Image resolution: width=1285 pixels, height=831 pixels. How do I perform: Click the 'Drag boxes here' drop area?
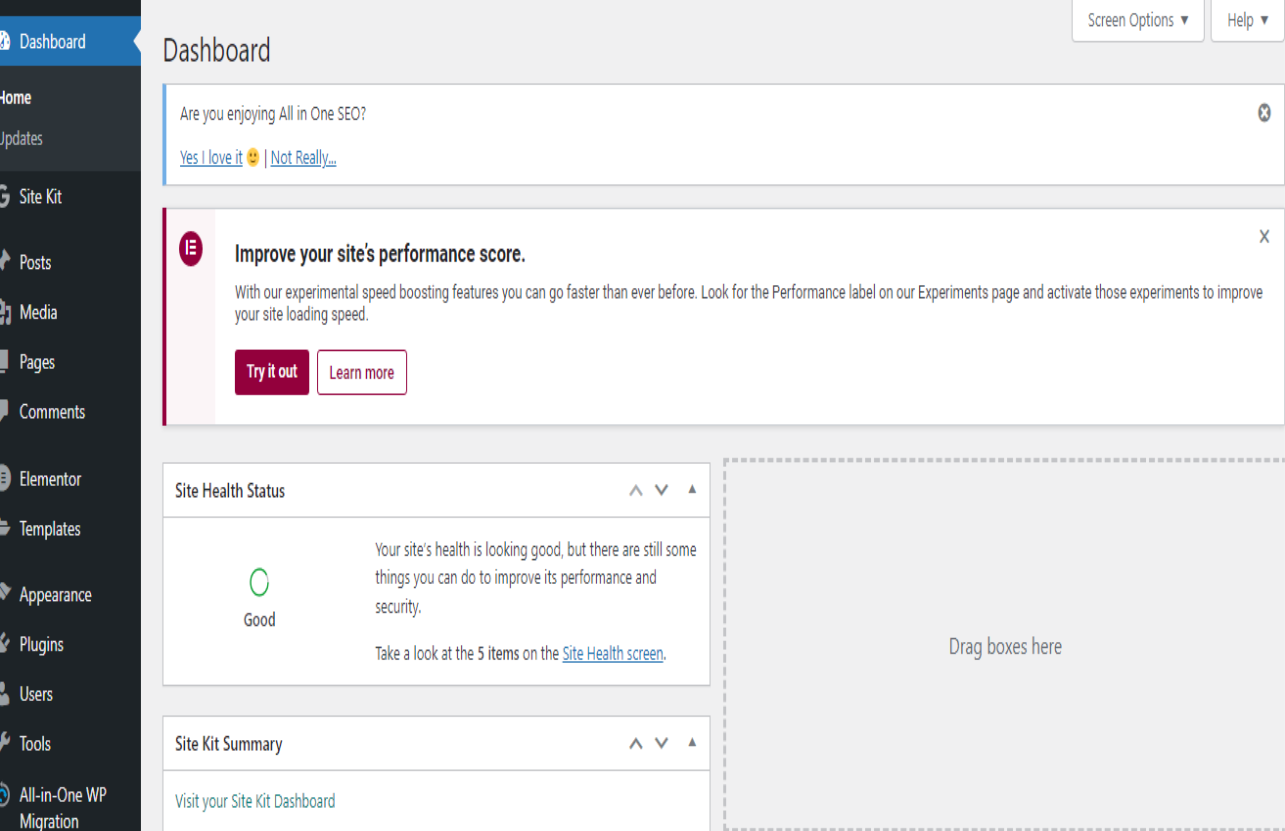click(1005, 646)
